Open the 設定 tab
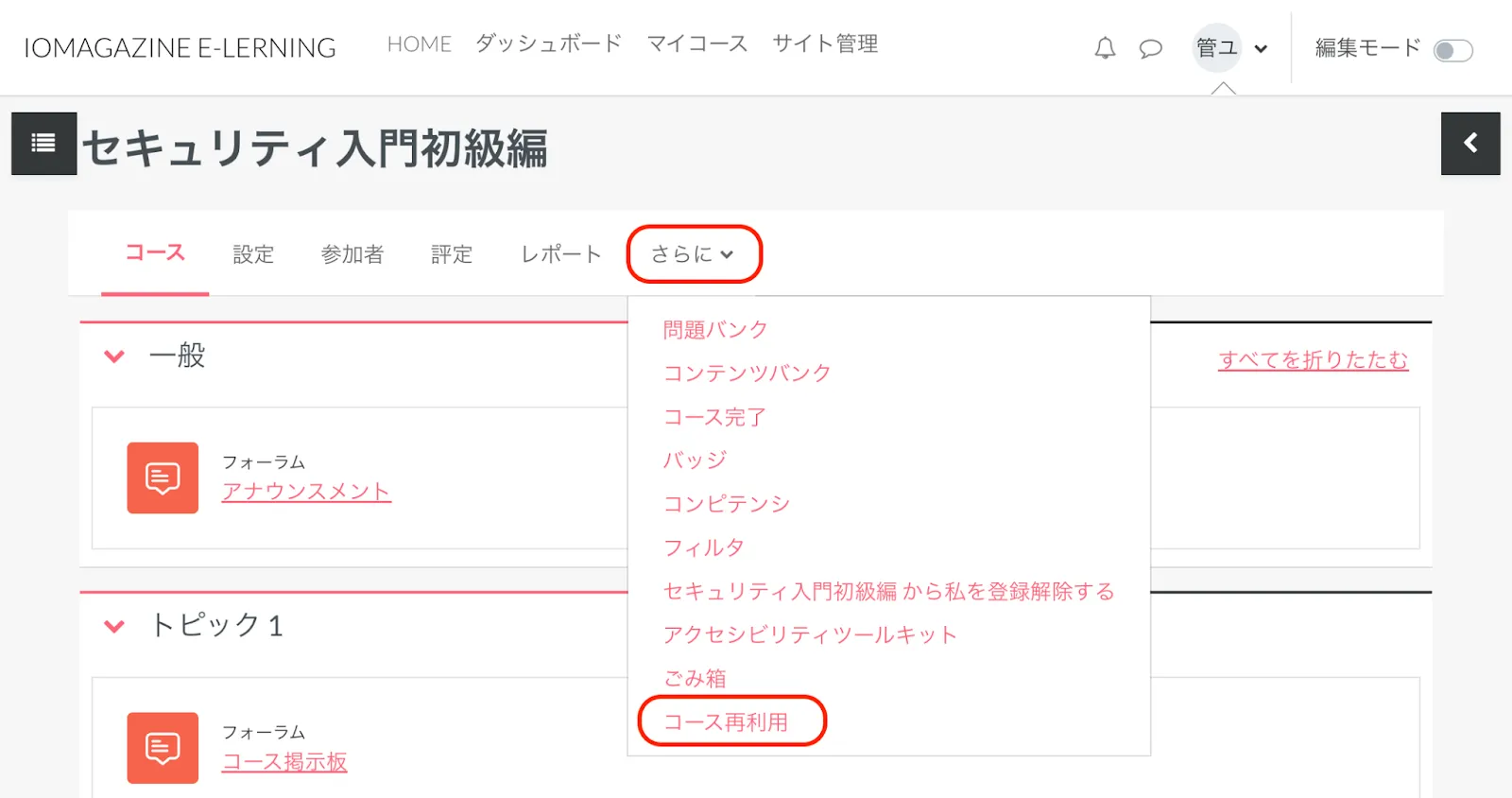1512x798 pixels. tap(253, 254)
